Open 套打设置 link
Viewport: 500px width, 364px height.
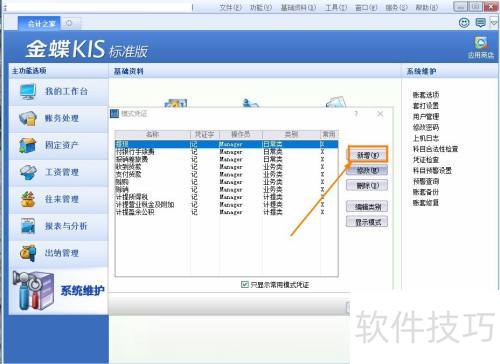(426, 106)
